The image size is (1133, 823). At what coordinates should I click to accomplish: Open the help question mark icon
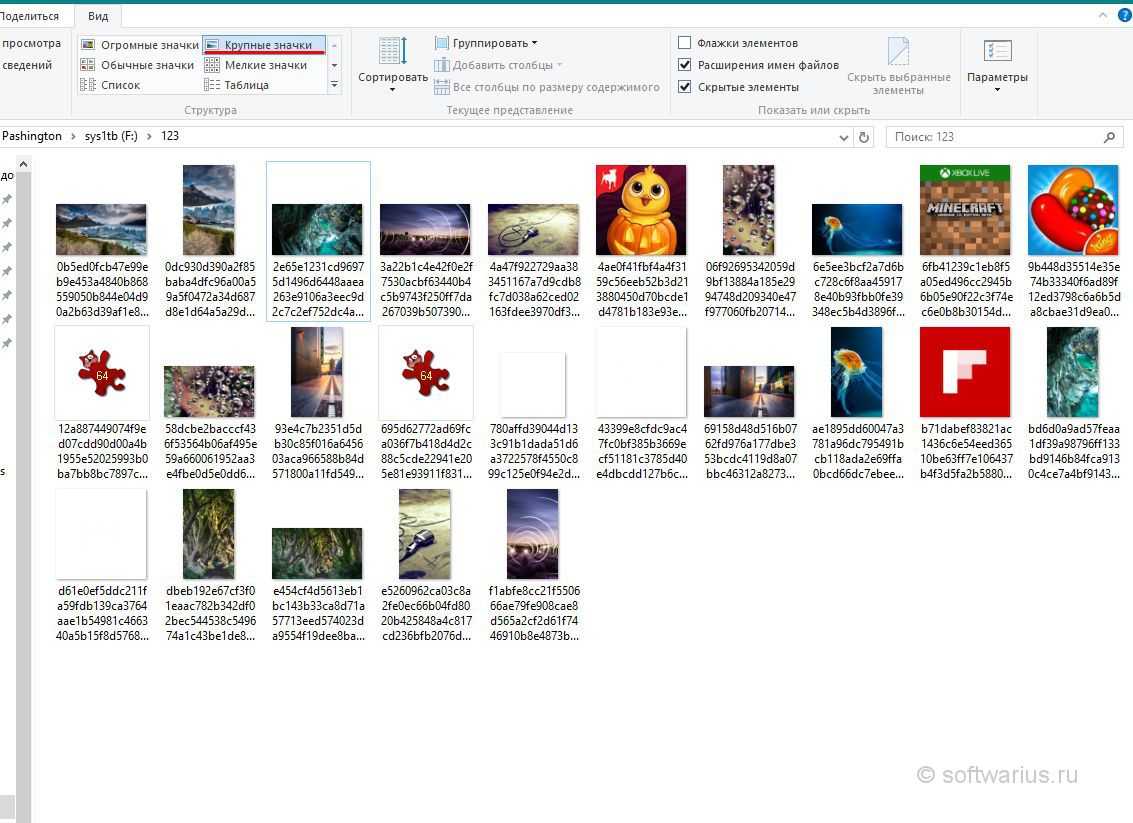(x=1123, y=16)
